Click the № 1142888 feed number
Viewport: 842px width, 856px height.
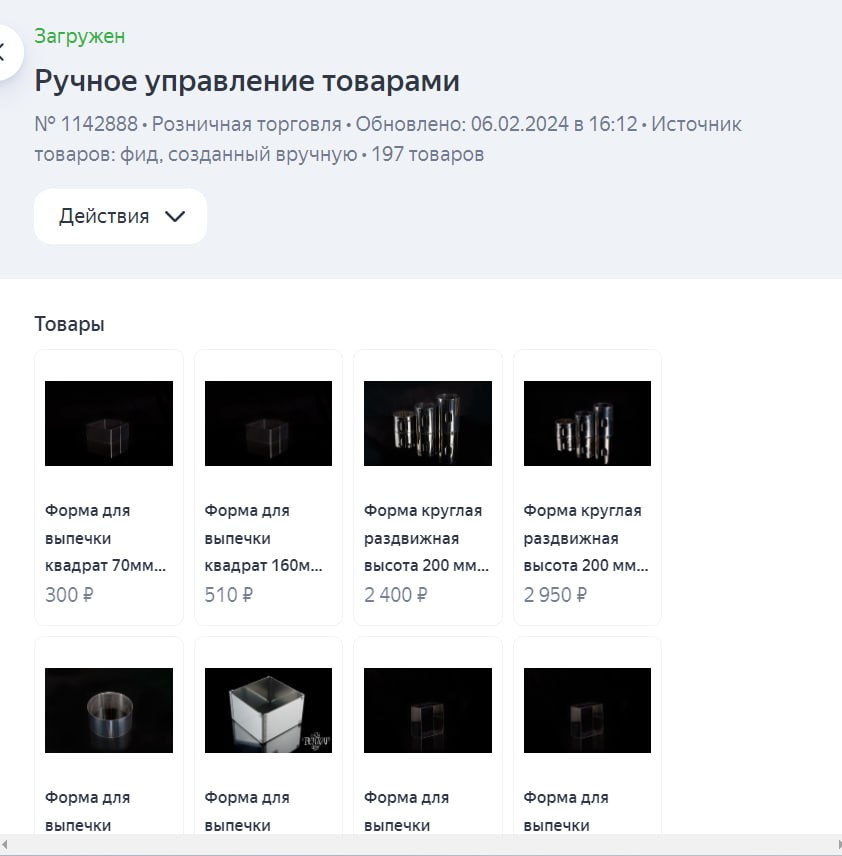point(86,124)
